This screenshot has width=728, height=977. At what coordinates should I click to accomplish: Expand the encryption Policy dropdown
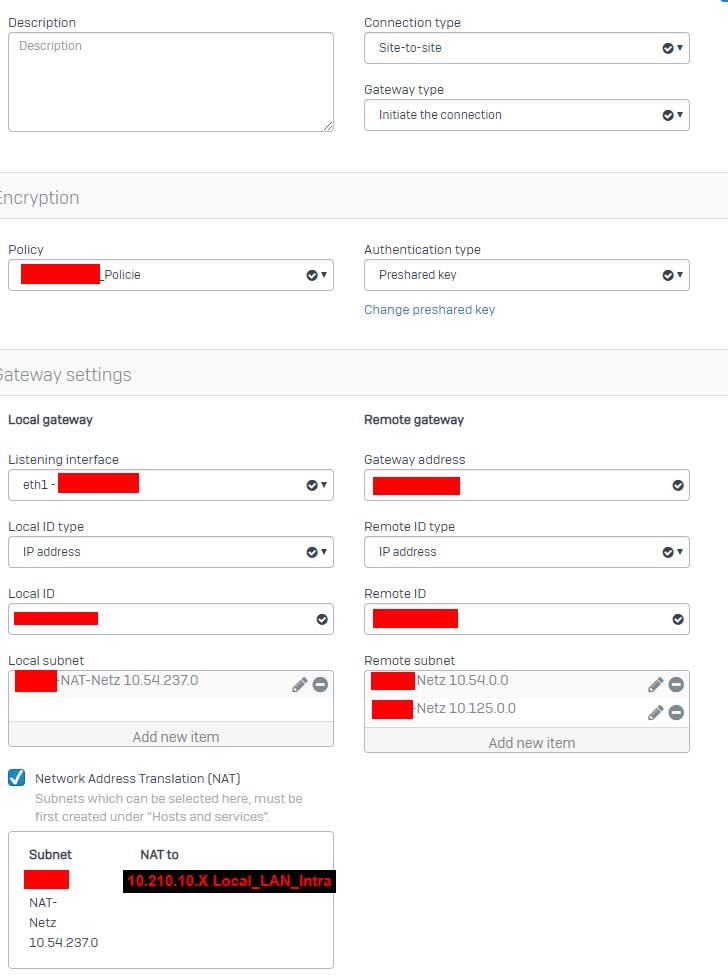click(170, 275)
